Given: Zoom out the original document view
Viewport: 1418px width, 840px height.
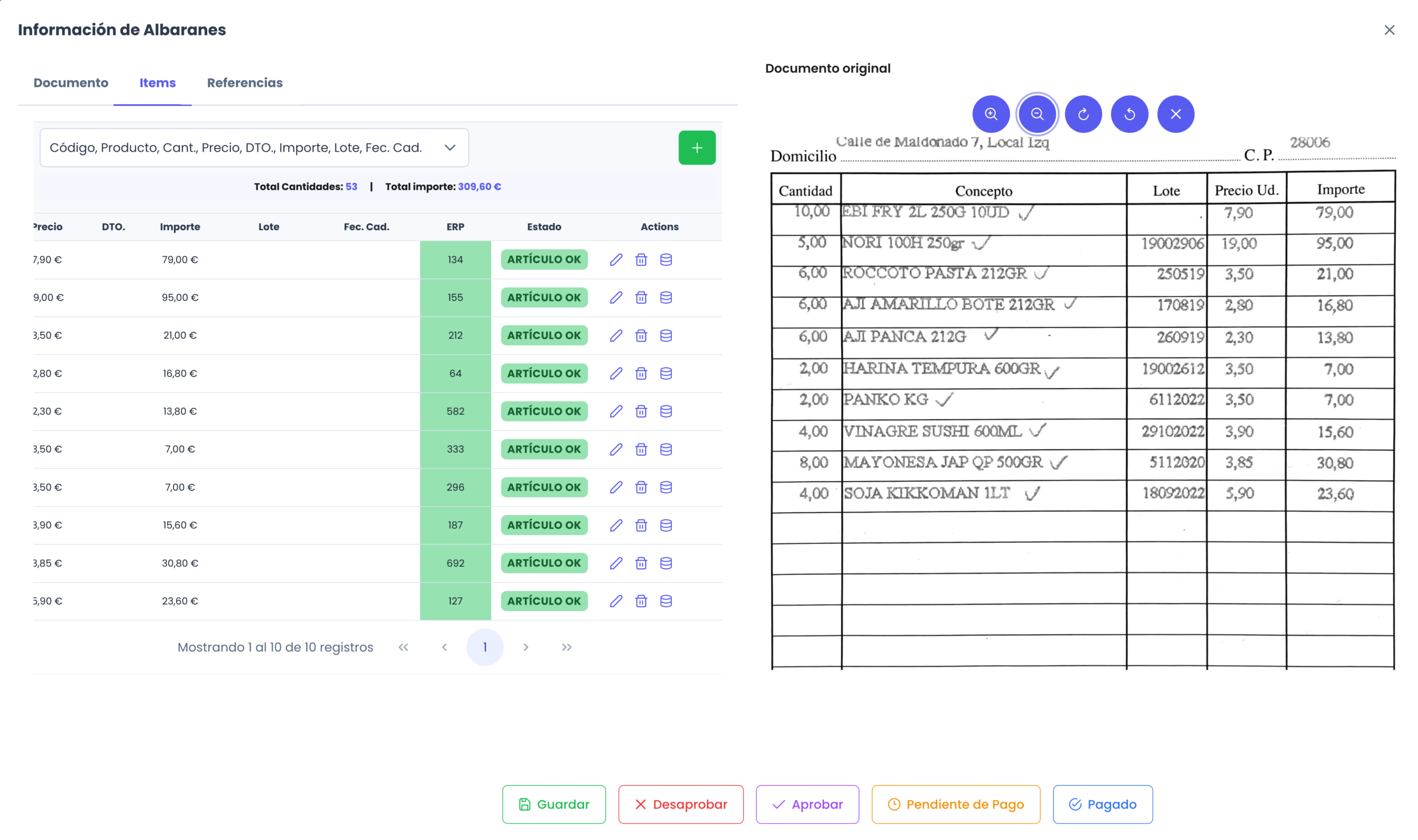Looking at the screenshot, I should click(x=1037, y=114).
